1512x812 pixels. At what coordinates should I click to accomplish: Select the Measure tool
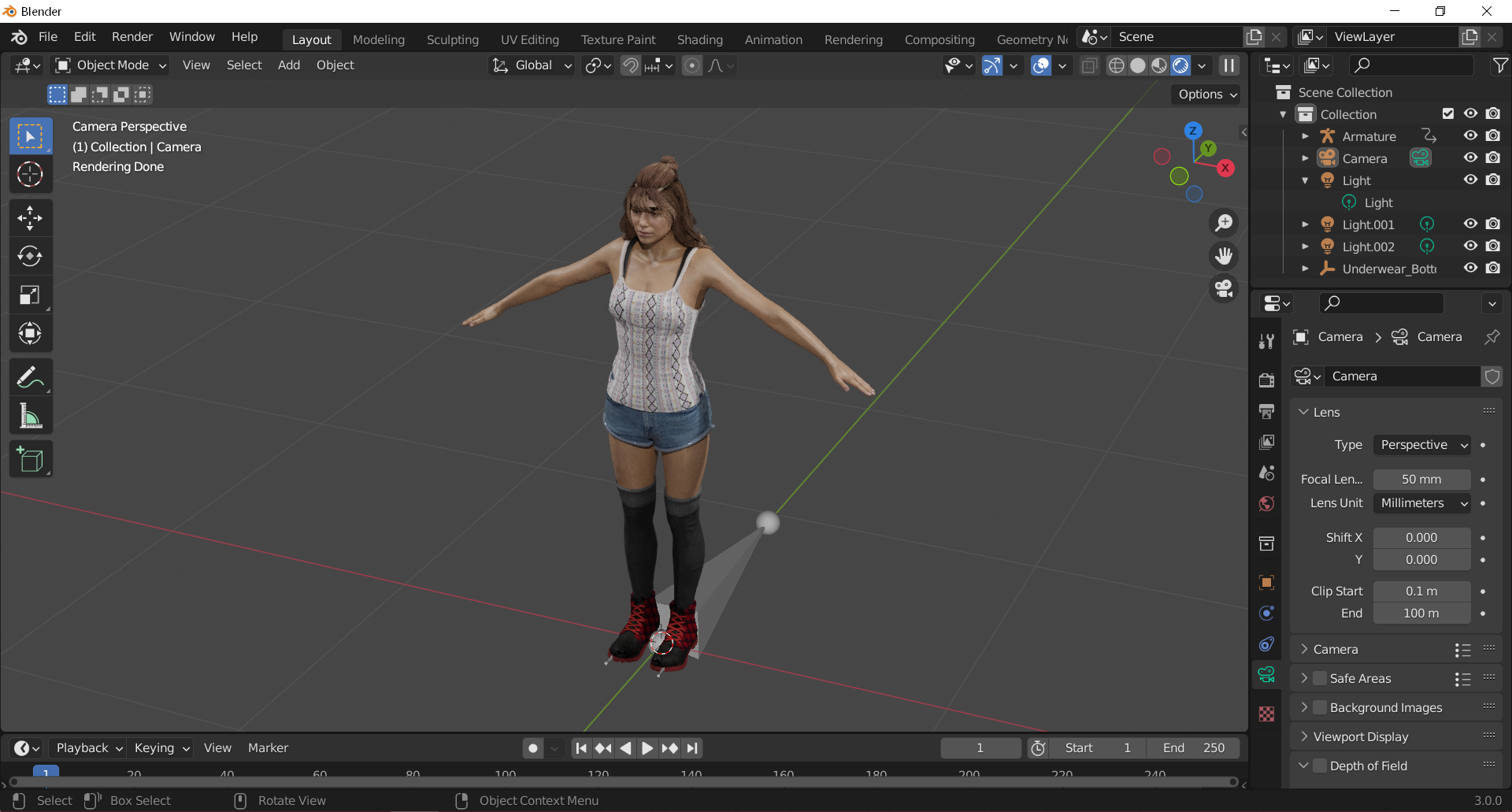pos(31,415)
